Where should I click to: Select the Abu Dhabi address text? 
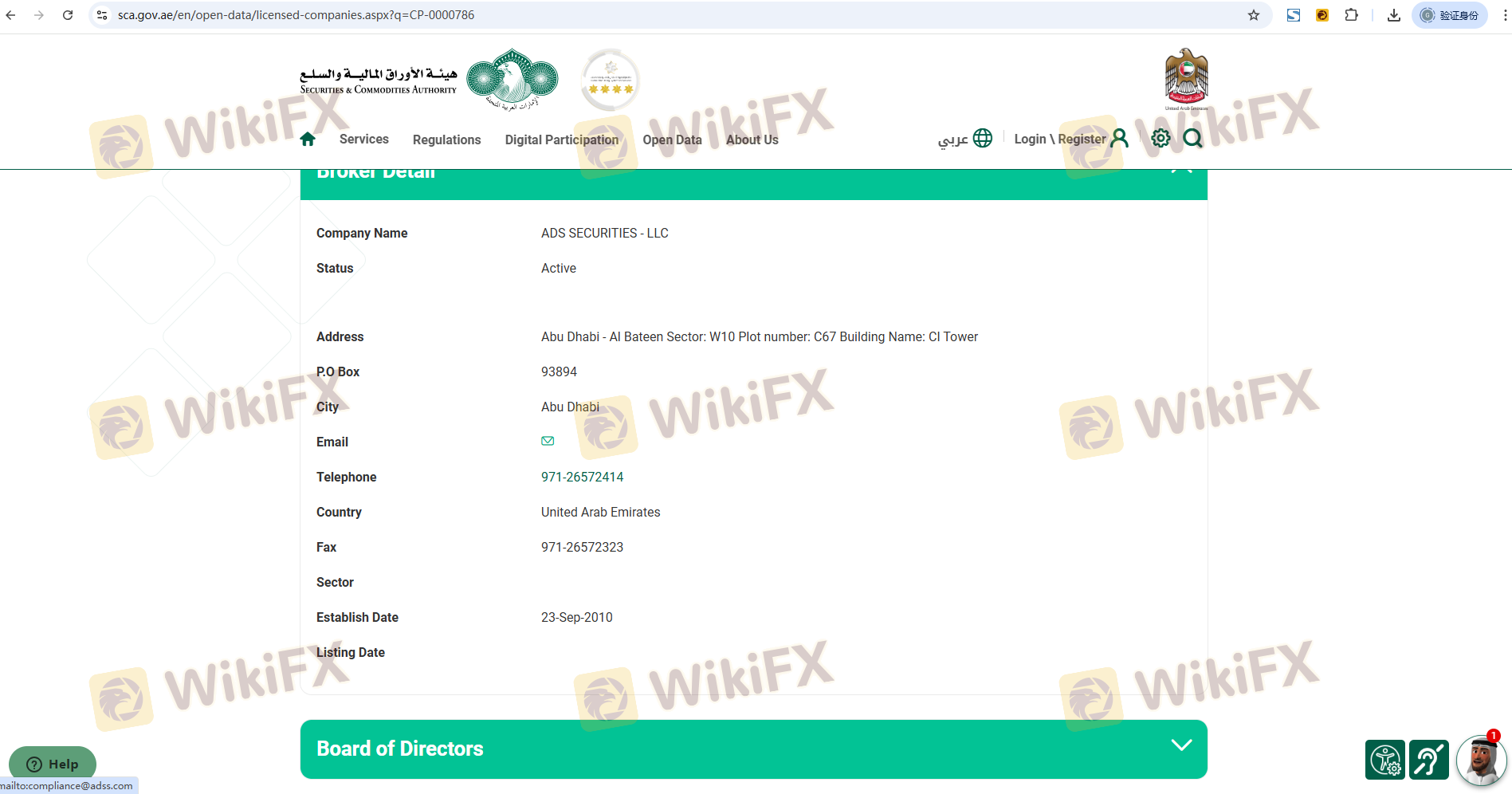[x=760, y=336]
